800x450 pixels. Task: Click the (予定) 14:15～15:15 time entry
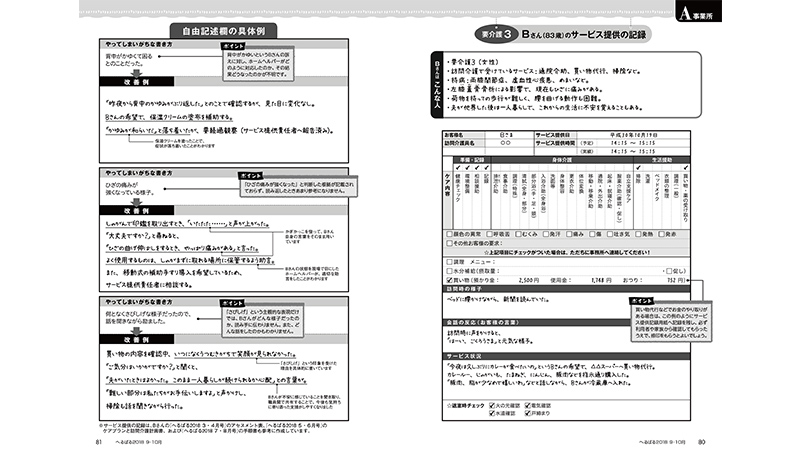click(x=618, y=143)
